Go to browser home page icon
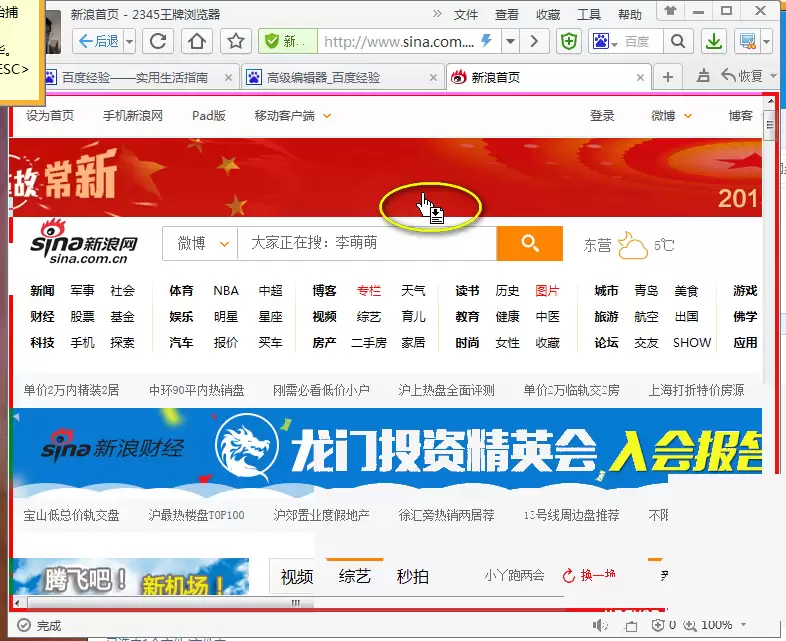Screen dimensions: 786x641 [196, 41]
